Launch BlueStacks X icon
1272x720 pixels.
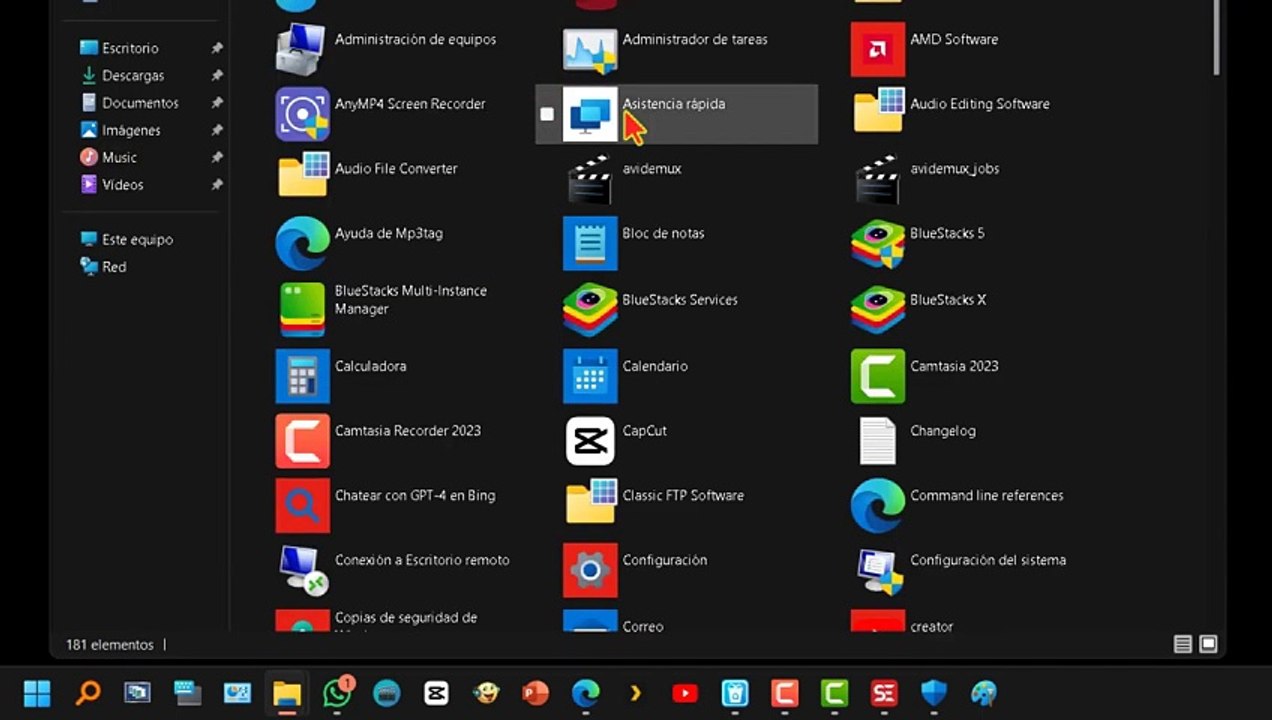[x=877, y=310]
